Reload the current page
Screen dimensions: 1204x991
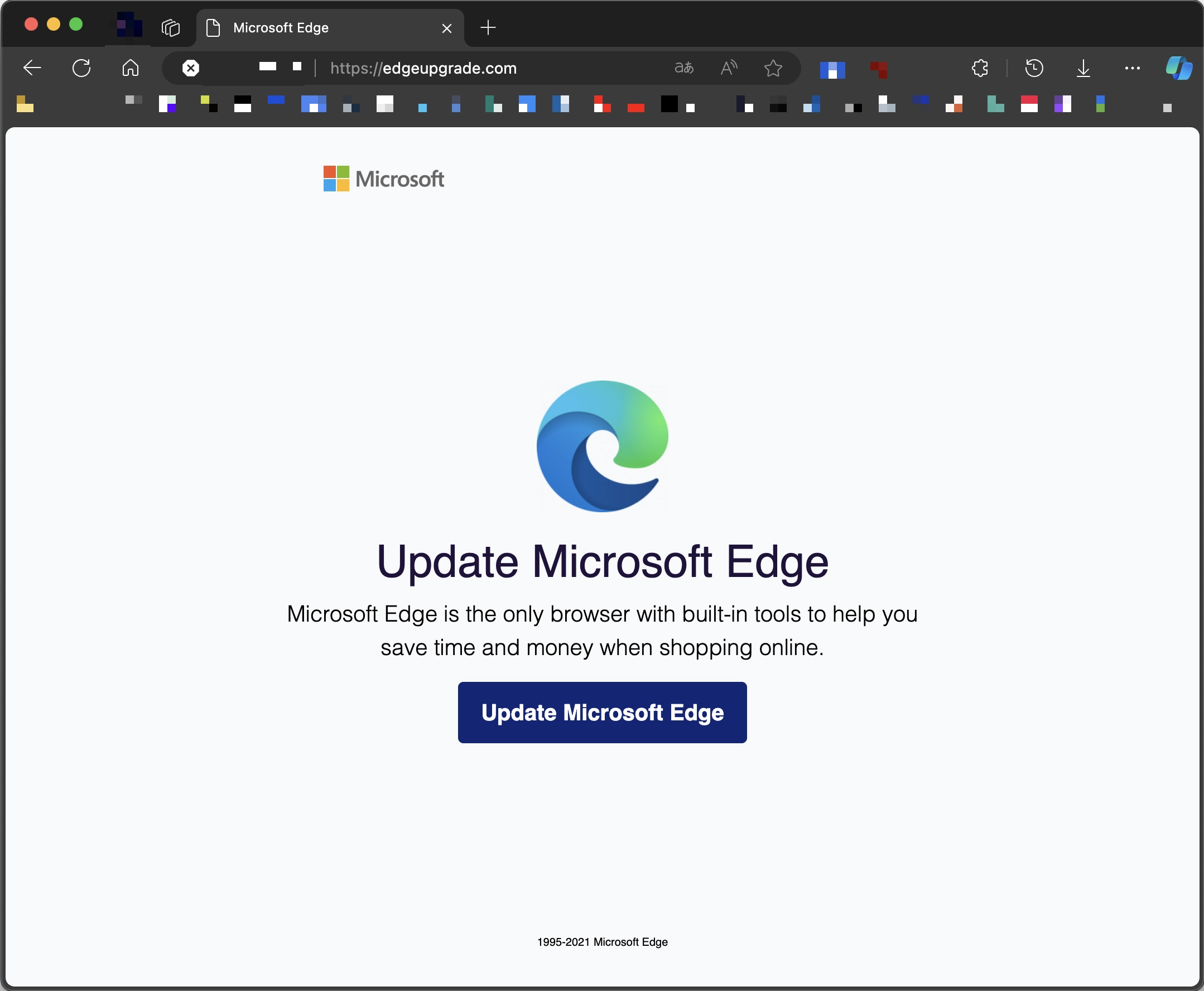pyautogui.click(x=81, y=68)
